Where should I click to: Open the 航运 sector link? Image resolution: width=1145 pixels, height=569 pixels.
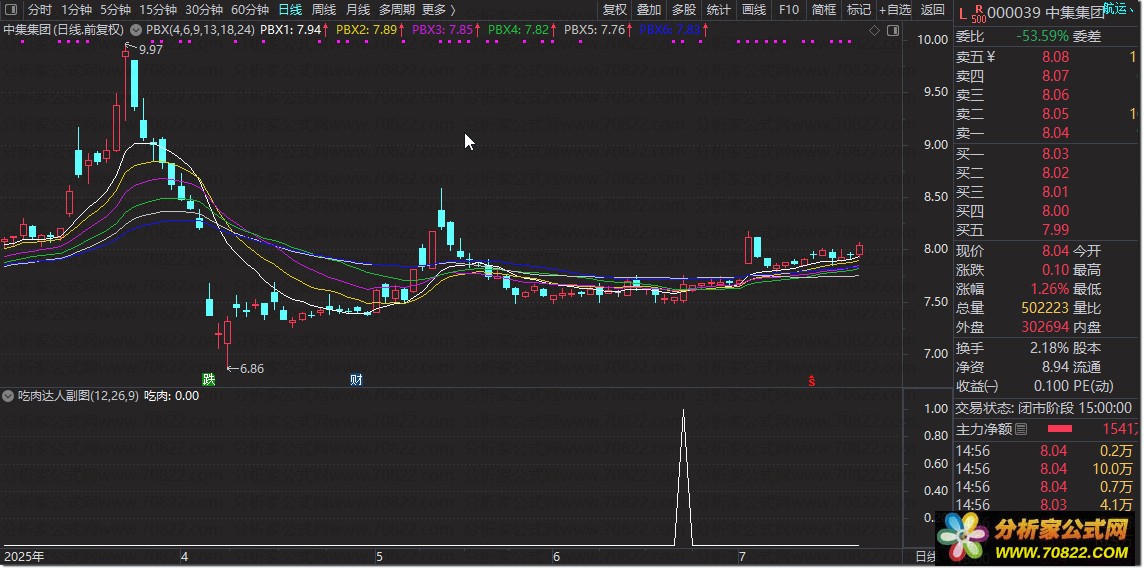tap(1117, 9)
